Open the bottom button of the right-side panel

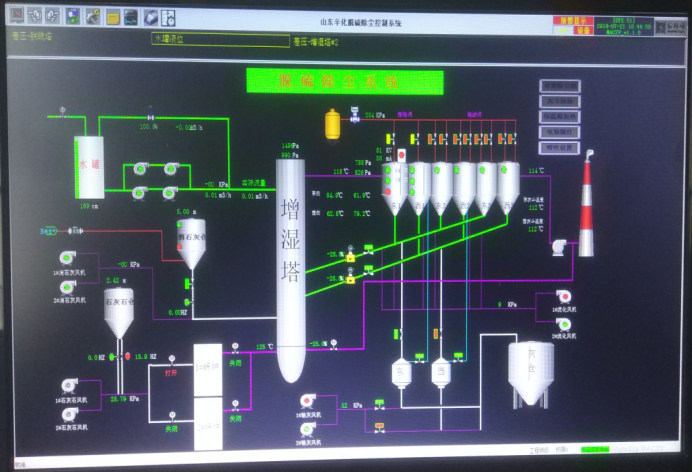click(560, 147)
